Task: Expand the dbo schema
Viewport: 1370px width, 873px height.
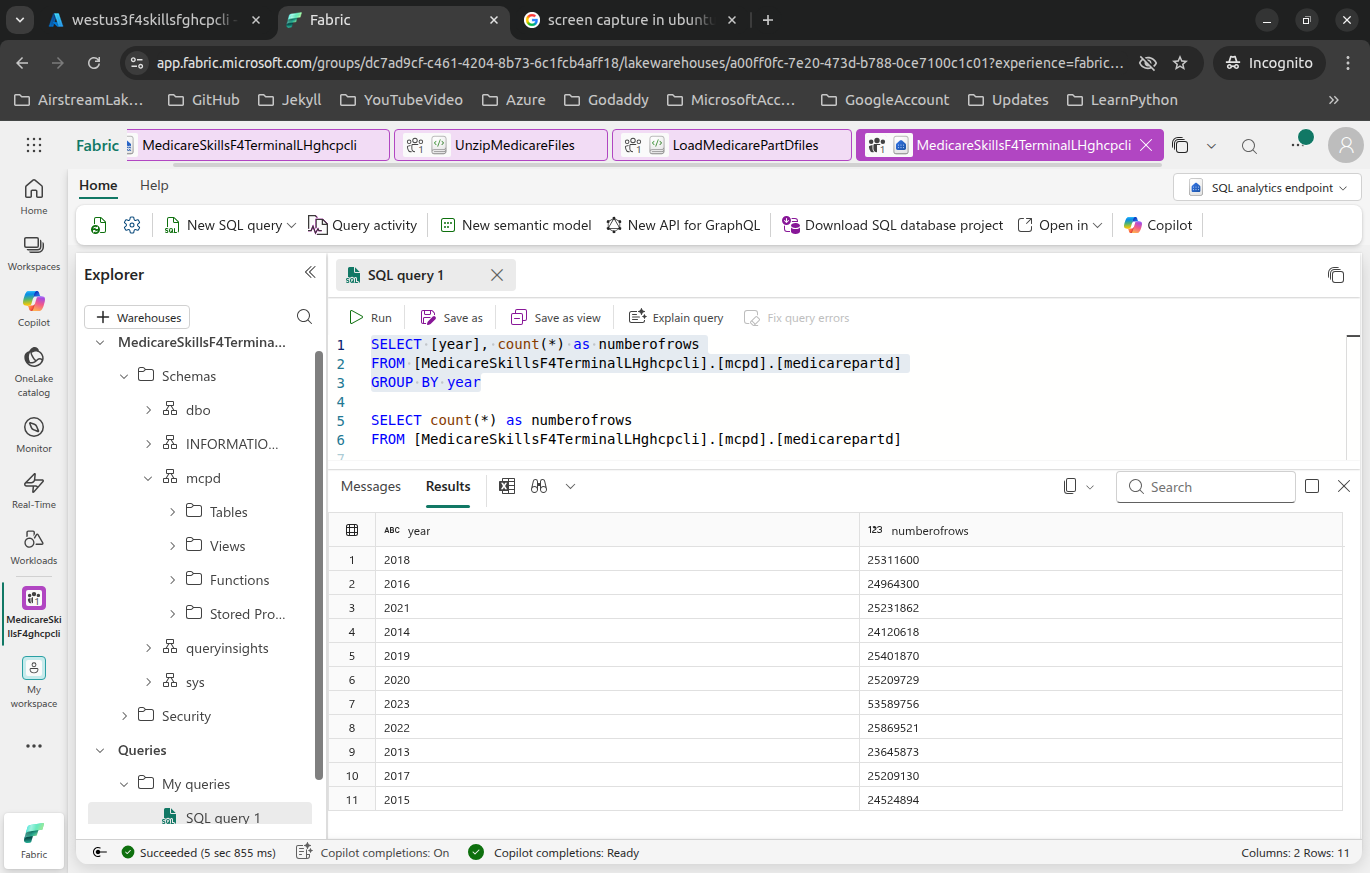Action: 148,410
